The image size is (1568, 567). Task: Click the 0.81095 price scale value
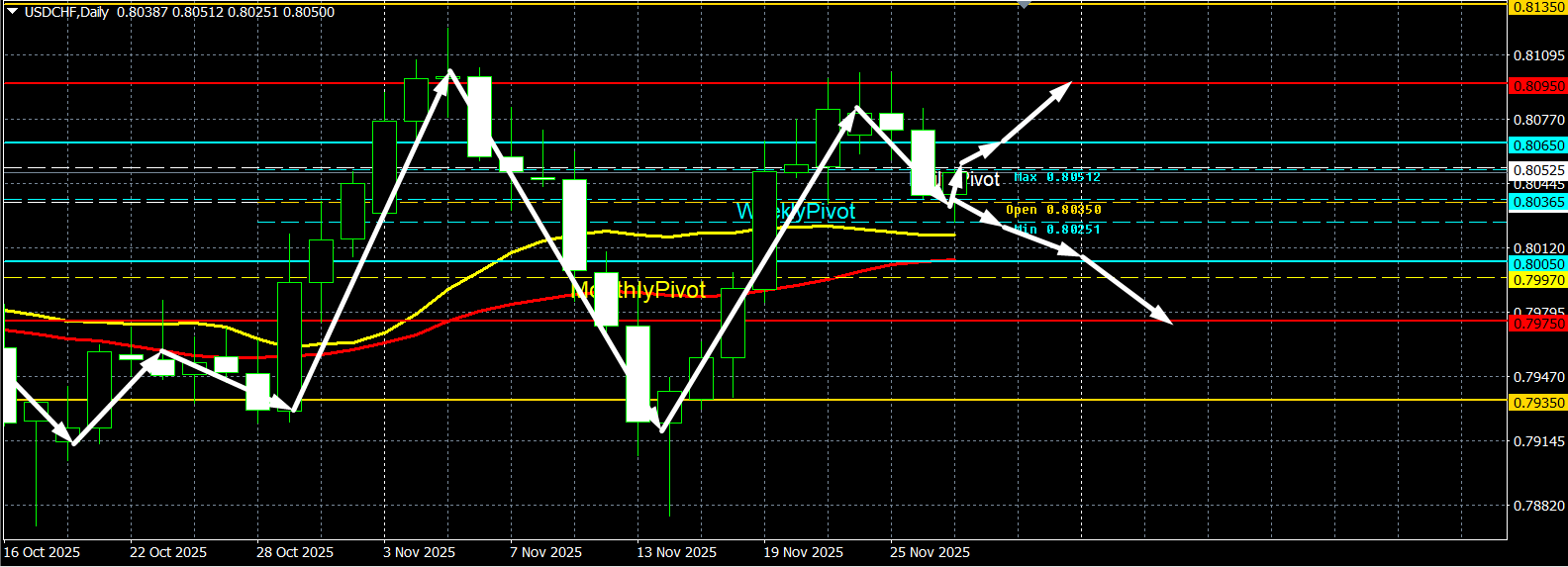1539,55
